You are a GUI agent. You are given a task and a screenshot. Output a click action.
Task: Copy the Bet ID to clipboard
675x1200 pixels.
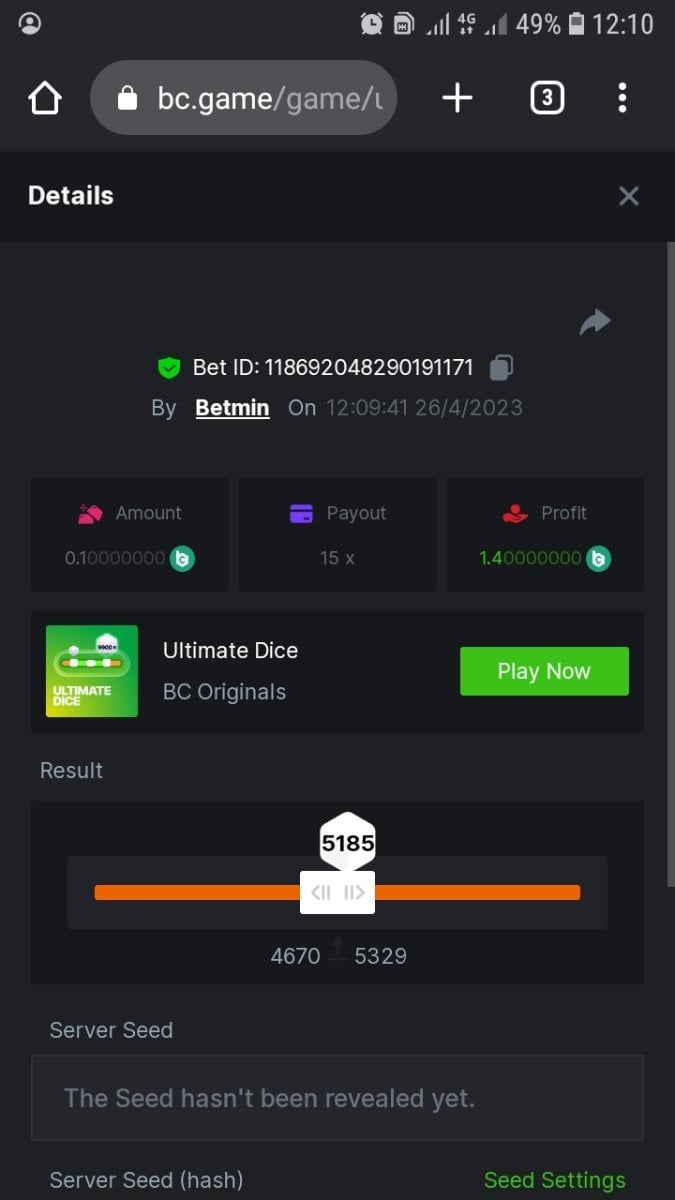coord(501,368)
